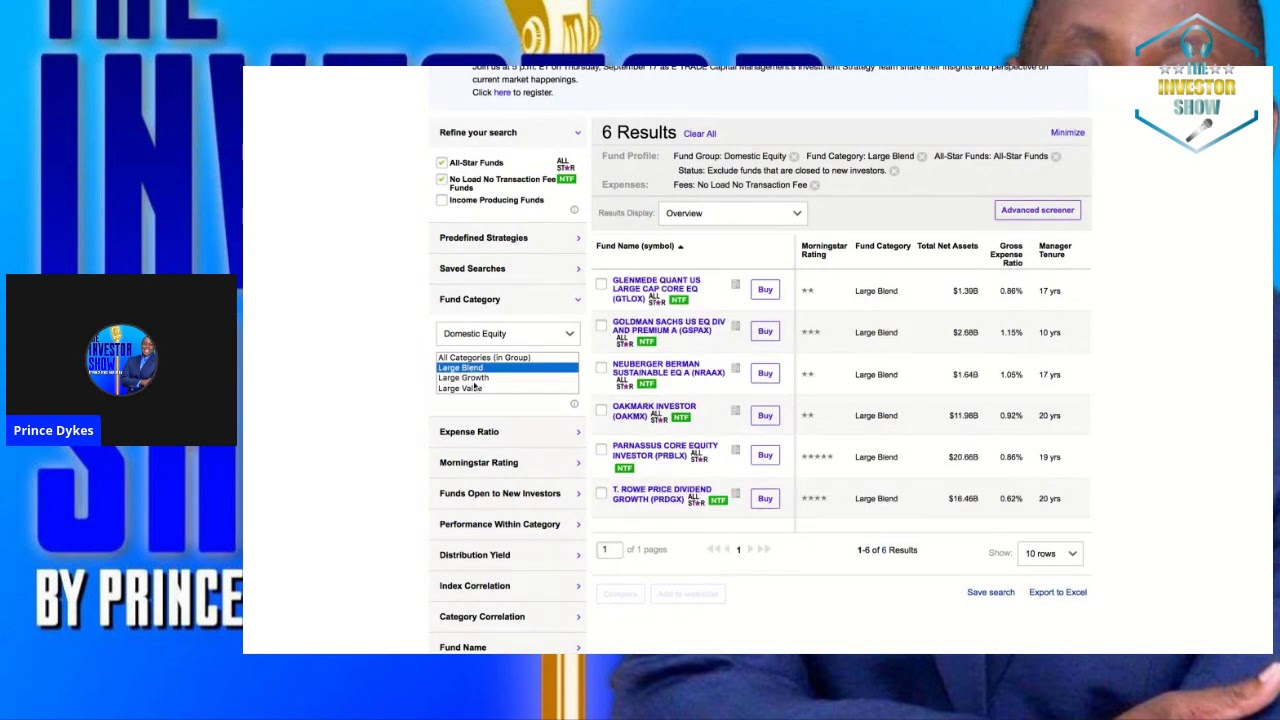
Task: Buy the Neuberger Berman Sustainable EQ fund
Action: (765, 374)
